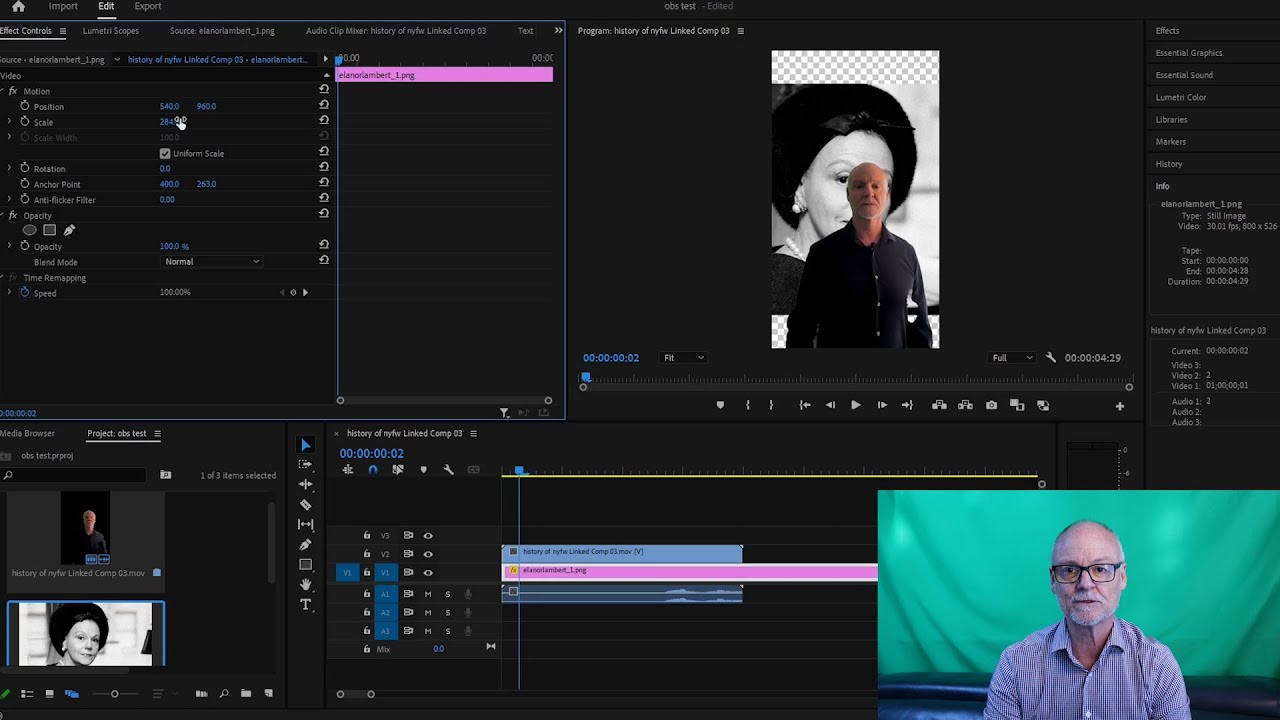This screenshot has height=720, width=1280.
Task: Switch to the Media Browser tab
Action: pyautogui.click(x=27, y=434)
